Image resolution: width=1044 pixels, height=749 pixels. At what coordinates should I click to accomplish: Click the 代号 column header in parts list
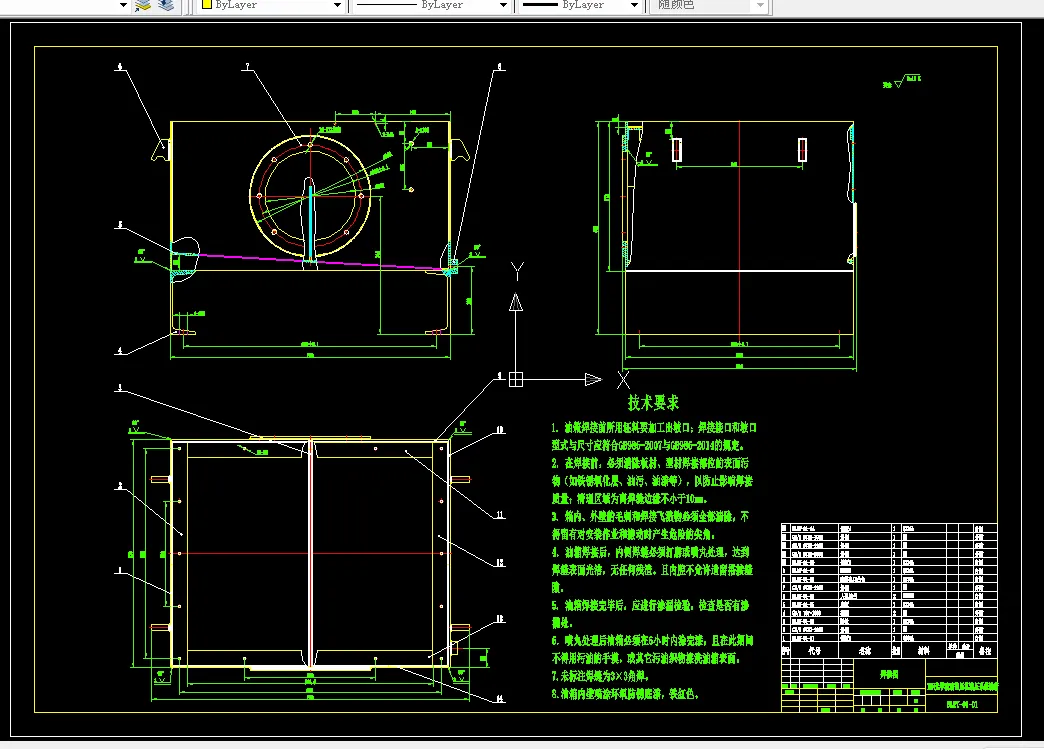pyautogui.click(x=814, y=650)
